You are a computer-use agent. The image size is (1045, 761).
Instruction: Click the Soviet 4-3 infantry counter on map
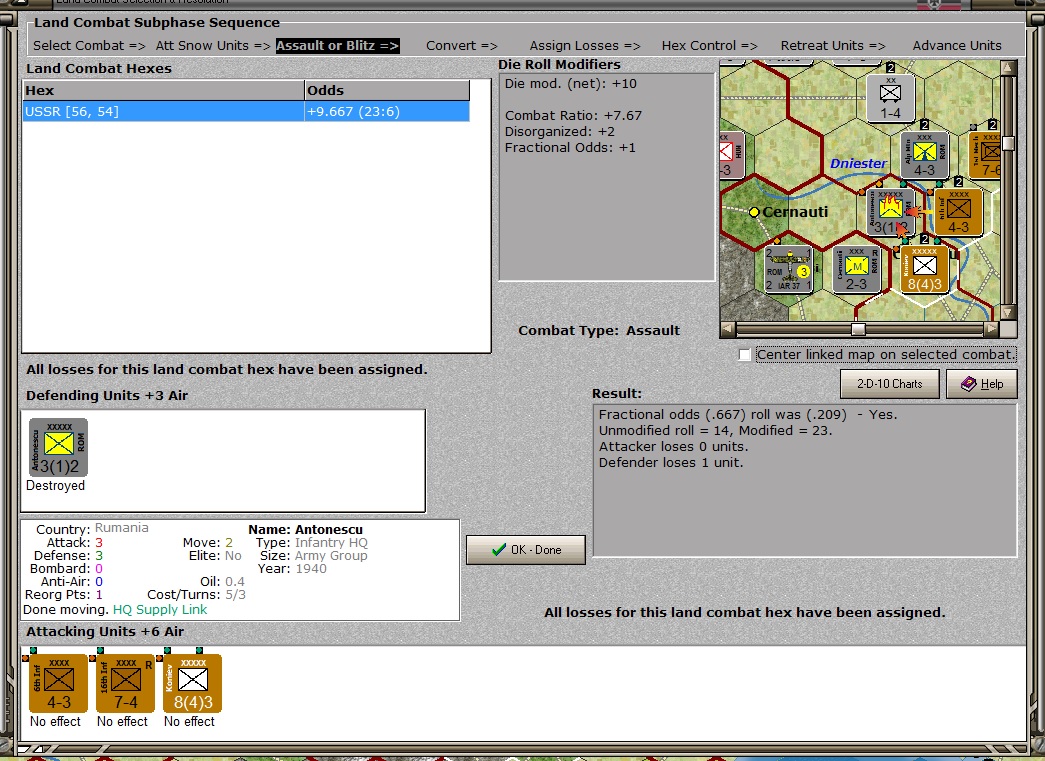(x=958, y=212)
